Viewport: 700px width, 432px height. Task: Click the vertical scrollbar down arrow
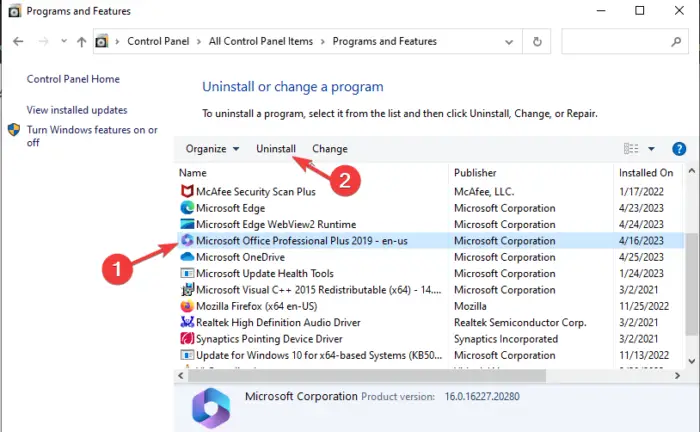pyautogui.click(x=692, y=361)
